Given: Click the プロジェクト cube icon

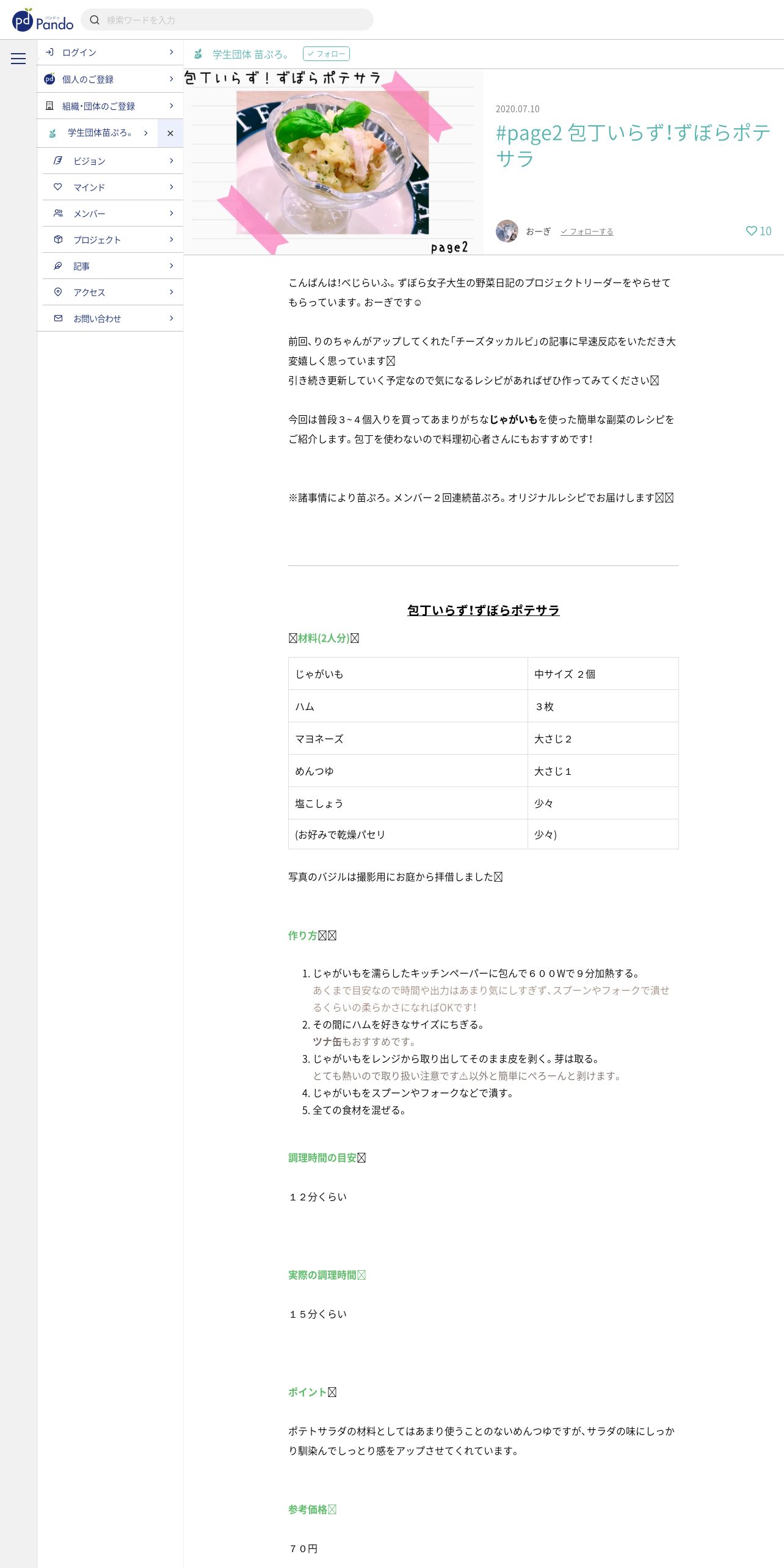Looking at the screenshot, I should click(x=58, y=239).
